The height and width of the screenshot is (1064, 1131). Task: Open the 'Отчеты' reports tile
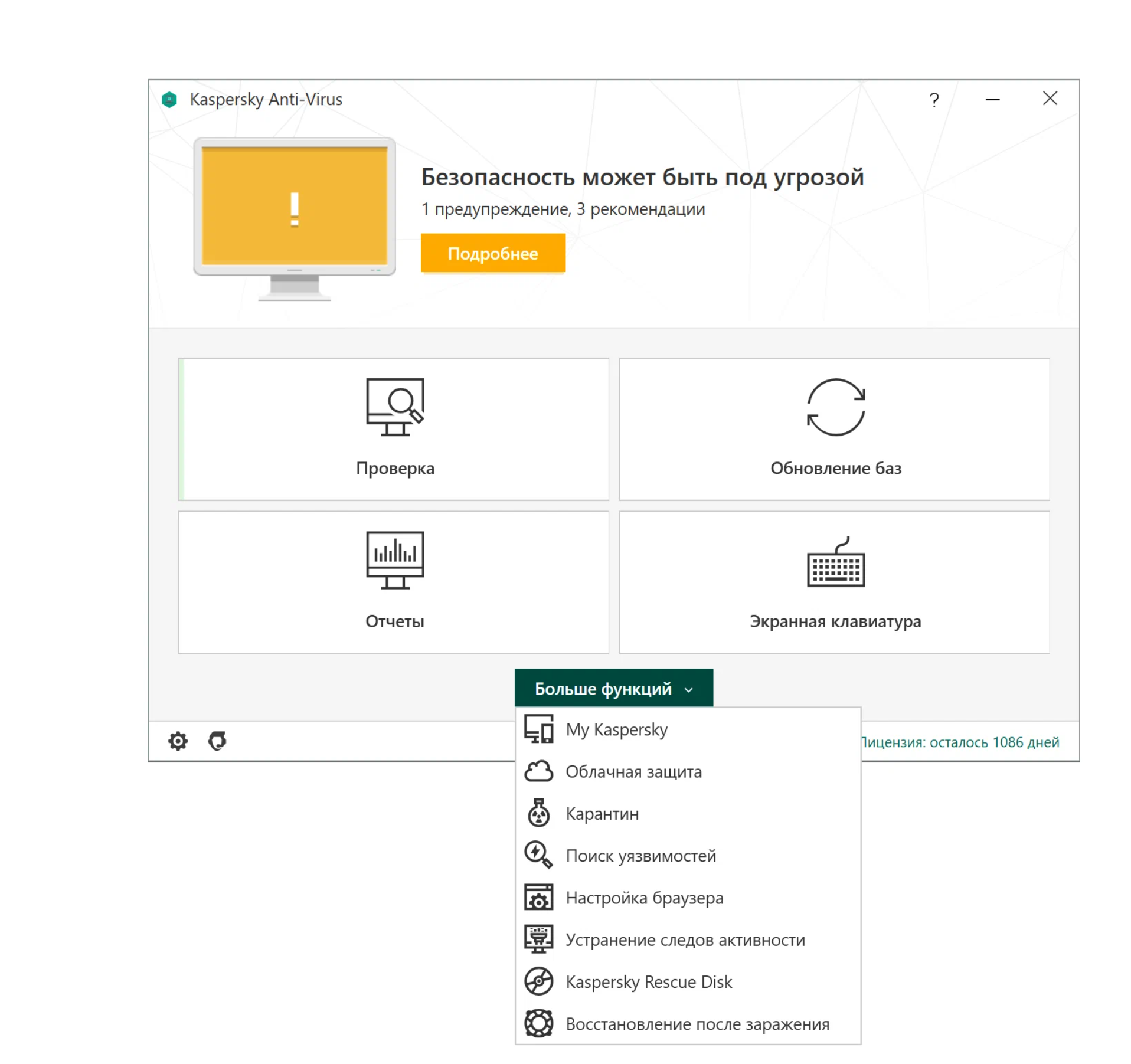[x=394, y=582]
